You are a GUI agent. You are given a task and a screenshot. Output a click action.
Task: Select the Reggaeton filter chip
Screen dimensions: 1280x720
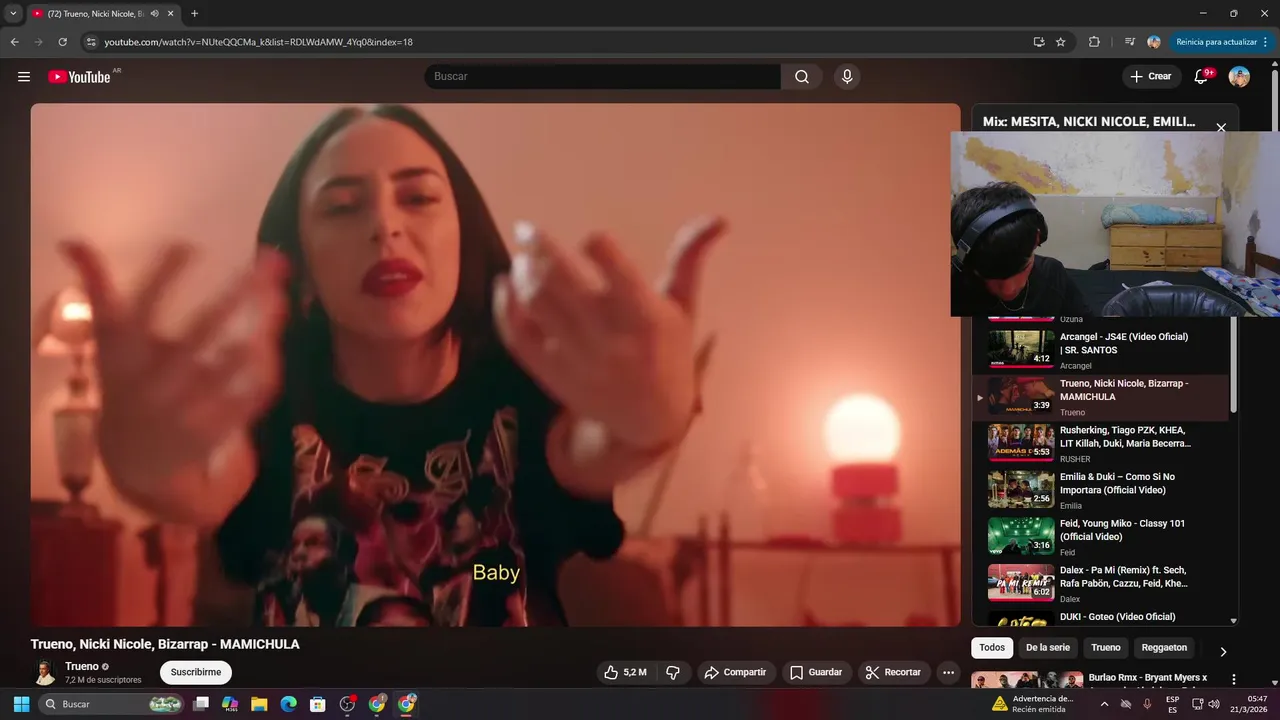pyautogui.click(x=1164, y=648)
